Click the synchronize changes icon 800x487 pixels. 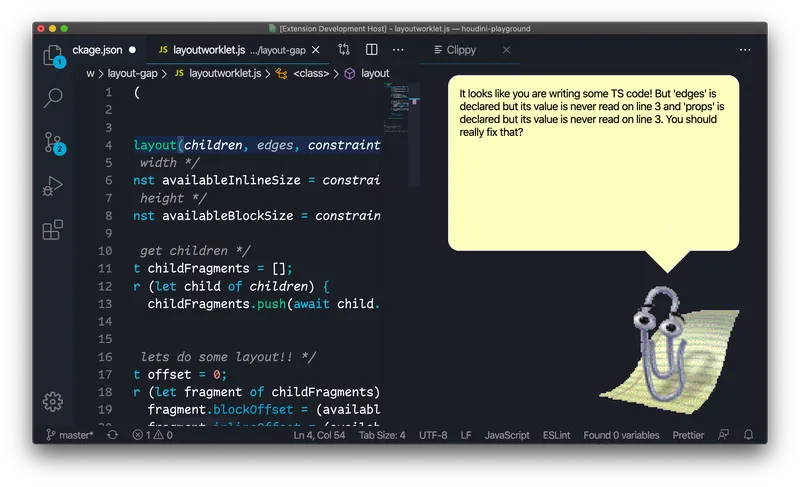112,435
